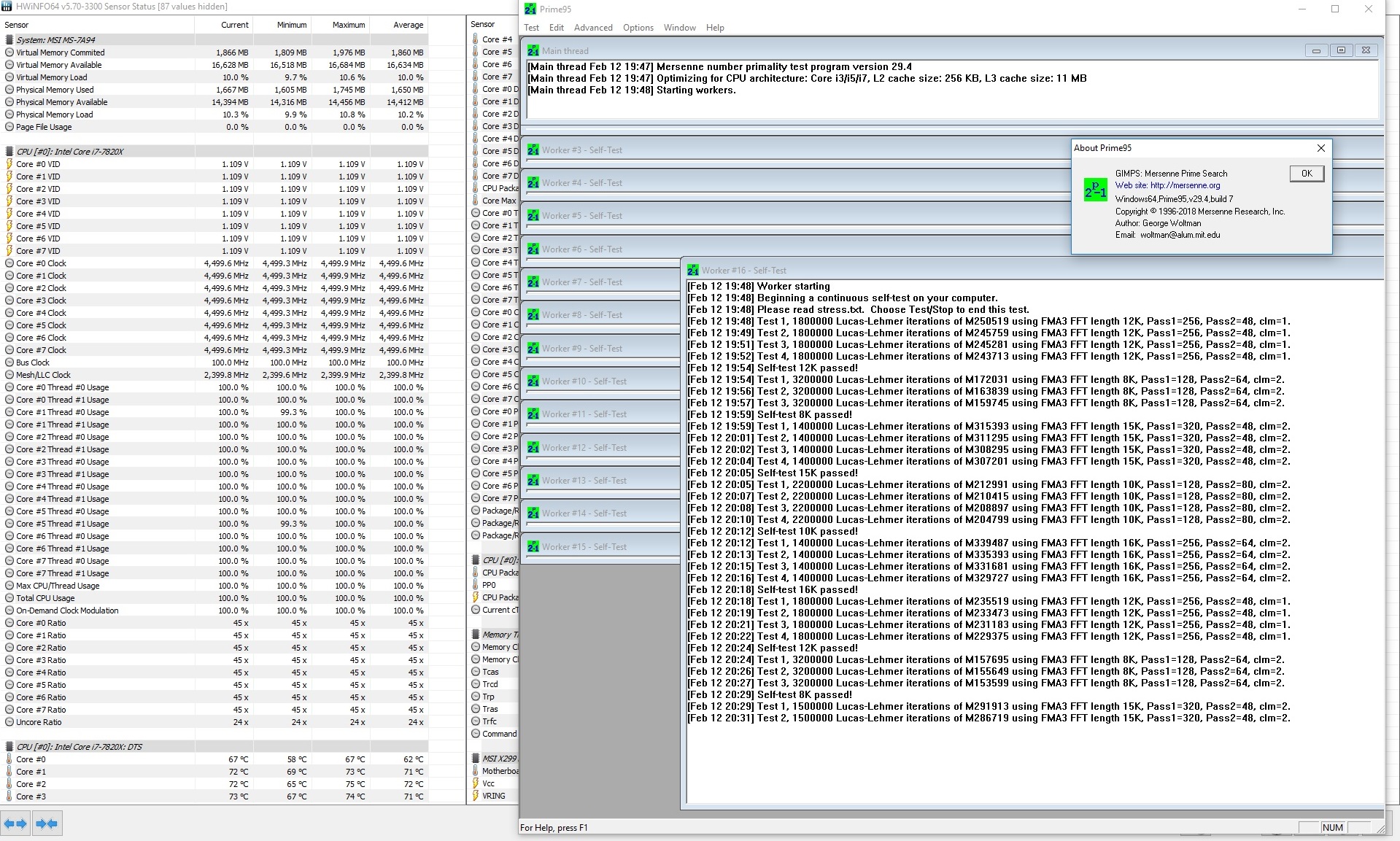Click the NUM indicator in Prime95 status bar
Viewport: 1400px width, 841px height.
(1332, 827)
